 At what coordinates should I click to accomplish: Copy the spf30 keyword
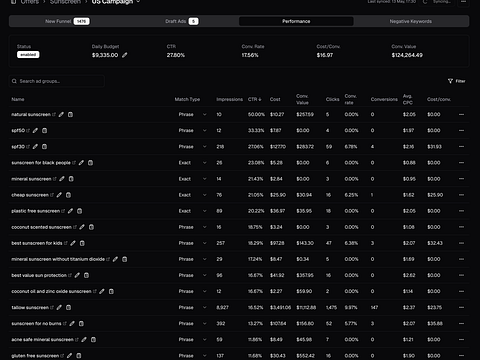click(x=44, y=146)
